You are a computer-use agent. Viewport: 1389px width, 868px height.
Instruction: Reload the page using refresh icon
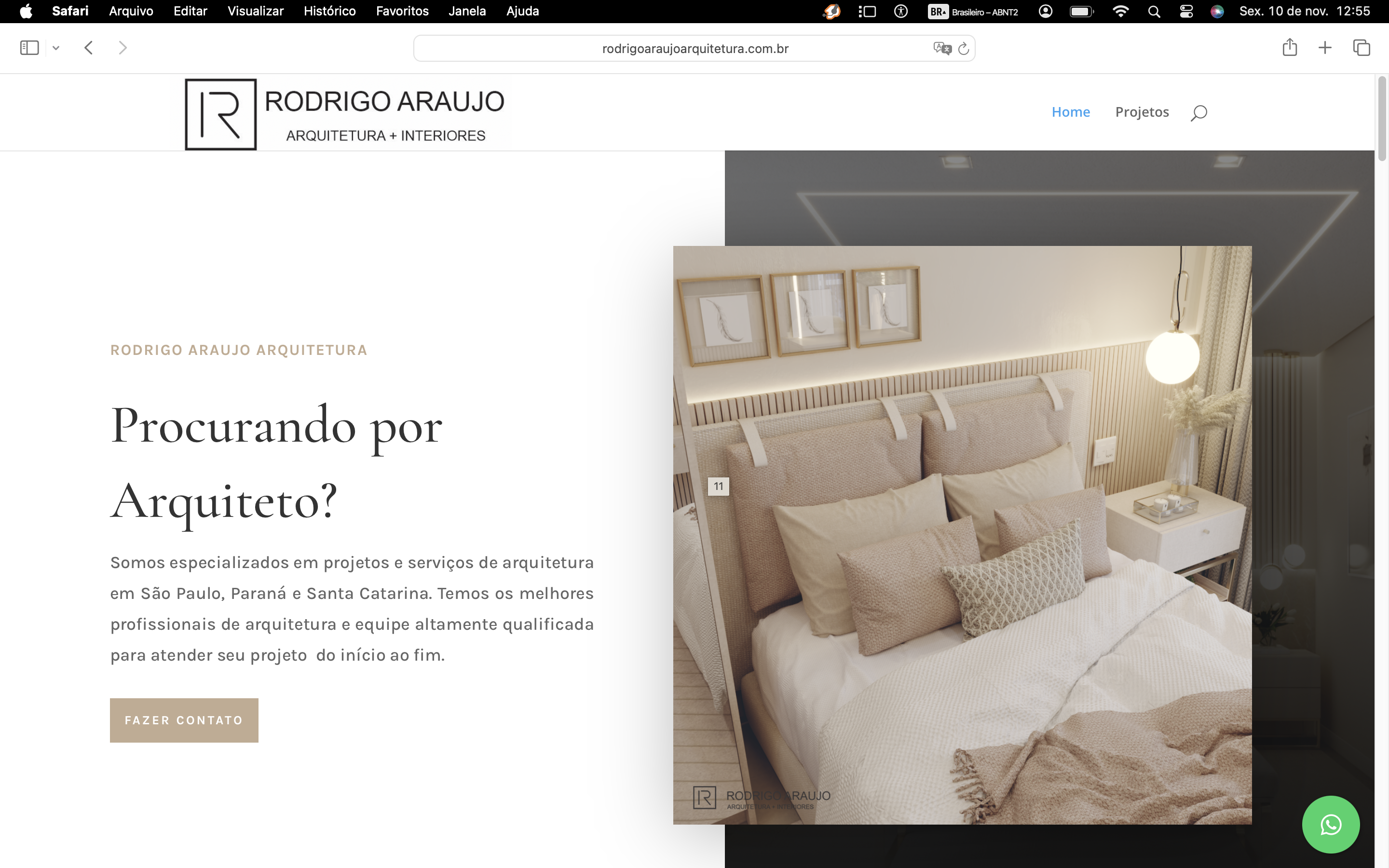[964, 49]
